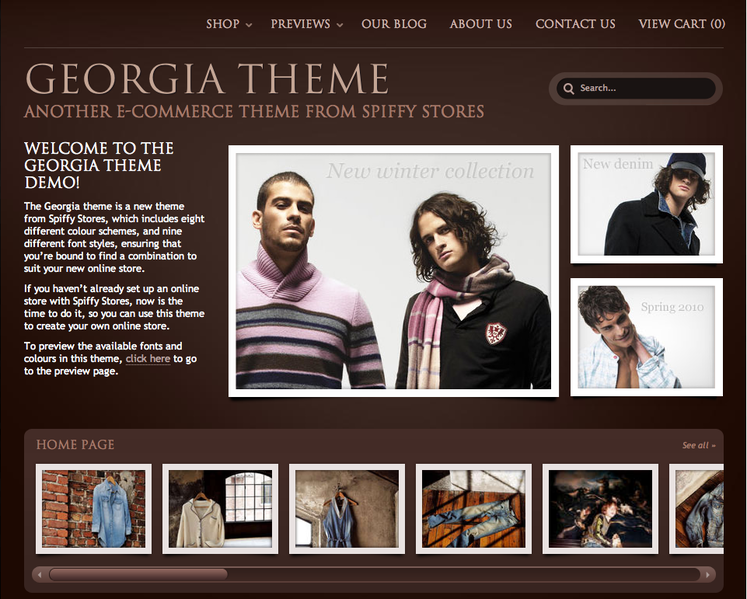Open the About Us page
The height and width of the screenshot is (599, 747).
(481, 24)
